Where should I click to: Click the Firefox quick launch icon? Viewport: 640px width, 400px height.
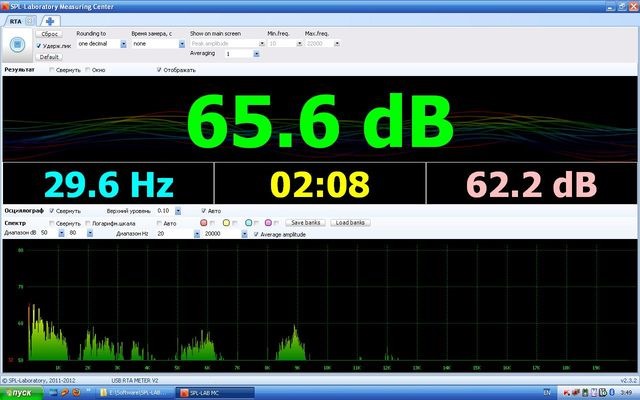[76, 393]
